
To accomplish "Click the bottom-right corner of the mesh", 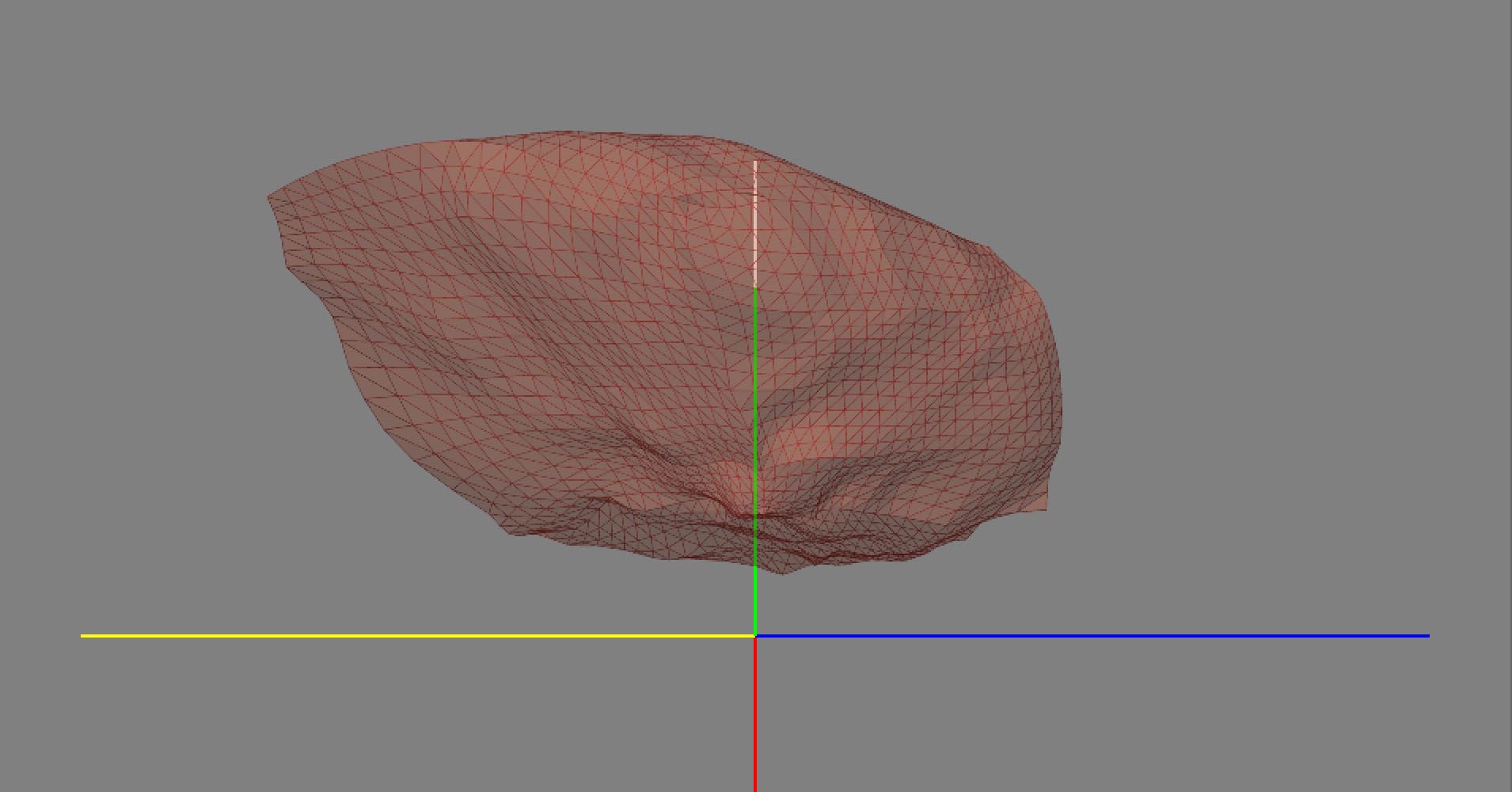I will [x=1045, y=508].
